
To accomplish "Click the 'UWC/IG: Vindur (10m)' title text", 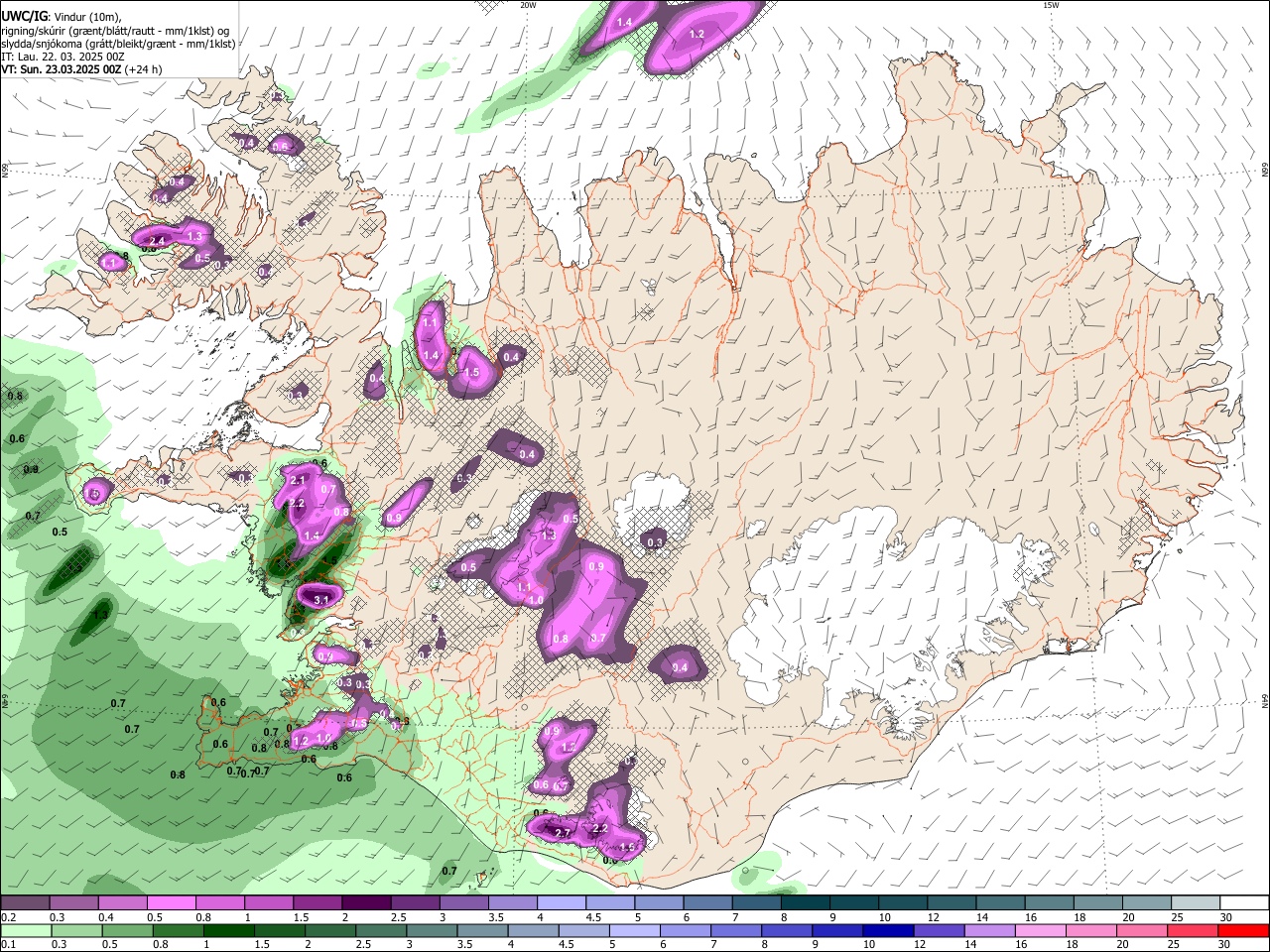I will point(62,17).
